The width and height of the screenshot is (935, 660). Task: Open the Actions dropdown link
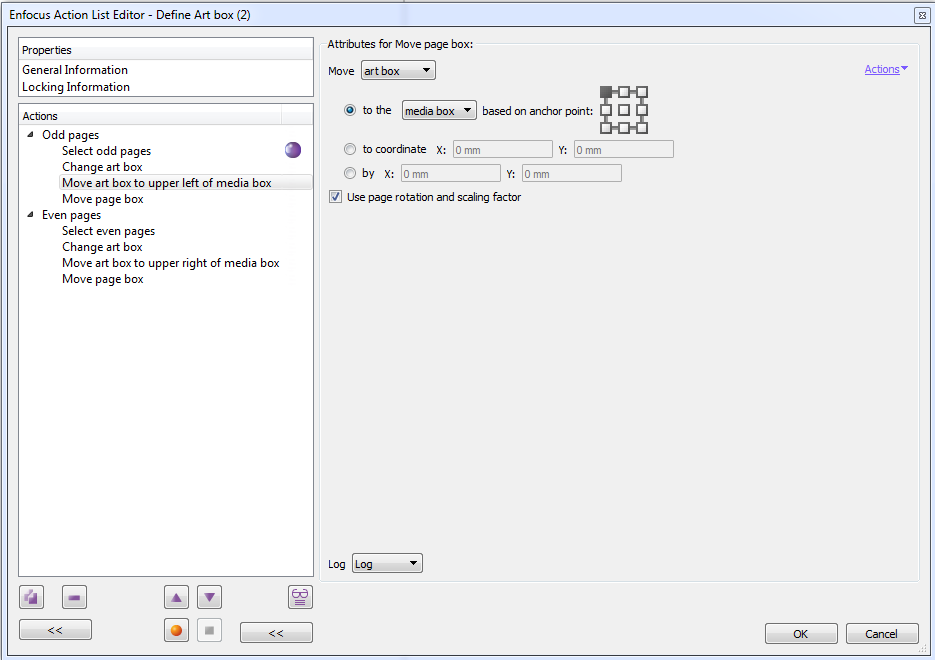(886, 69)
